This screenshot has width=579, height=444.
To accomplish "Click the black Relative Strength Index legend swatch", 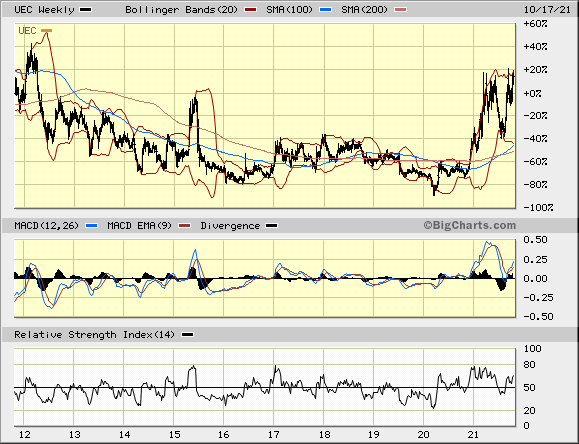I will click(188, 335).
